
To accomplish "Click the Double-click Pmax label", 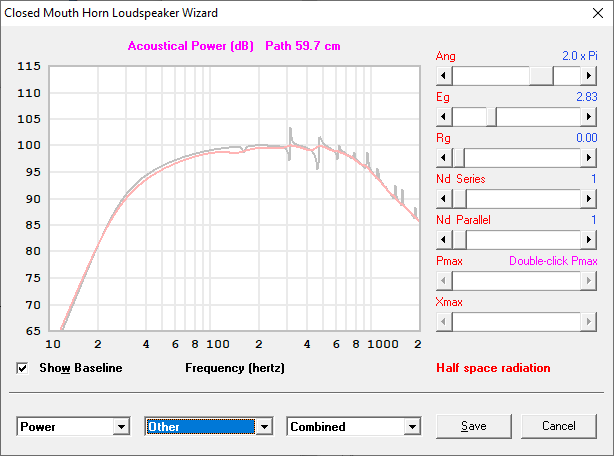I will tap(553, 261).
